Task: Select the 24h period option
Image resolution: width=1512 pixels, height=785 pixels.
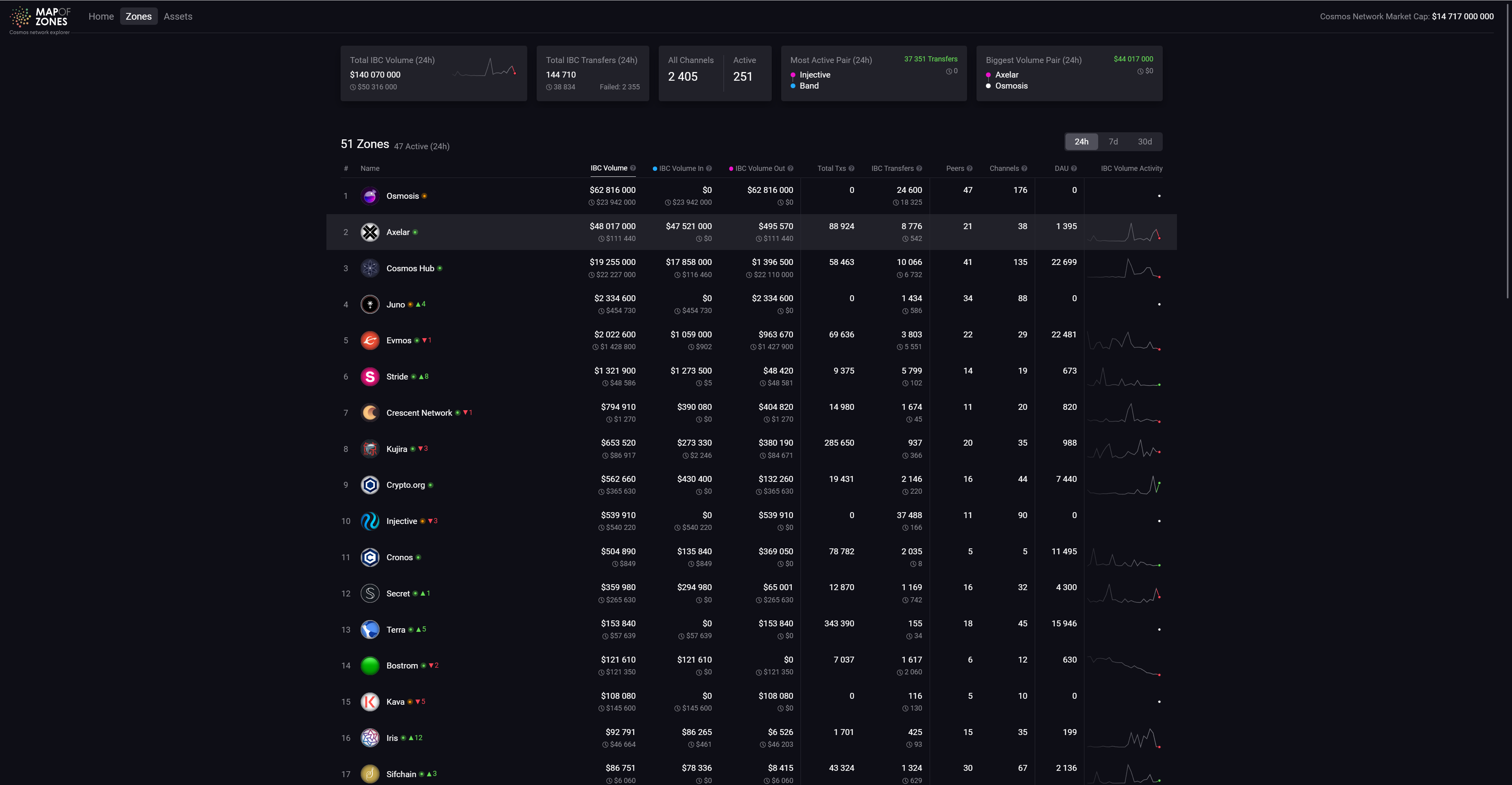Action: 1081,141
